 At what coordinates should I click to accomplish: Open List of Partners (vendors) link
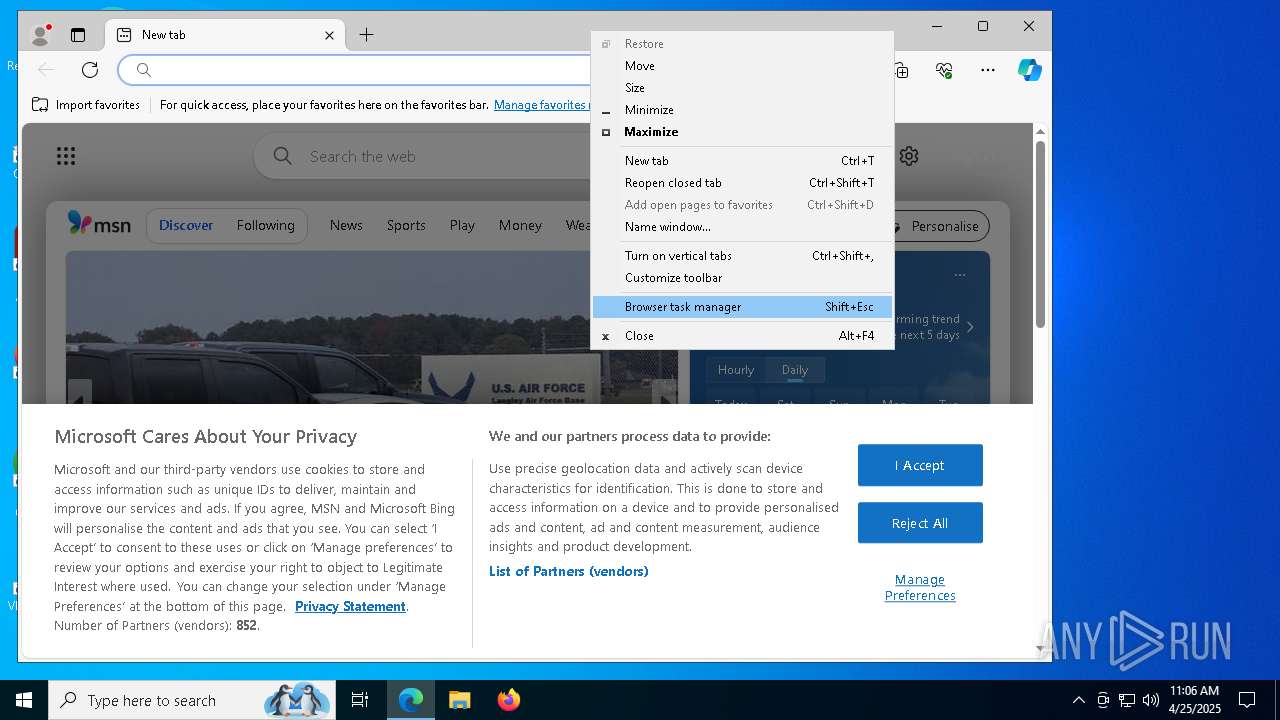pyautogui.click(x=568, y=571)
